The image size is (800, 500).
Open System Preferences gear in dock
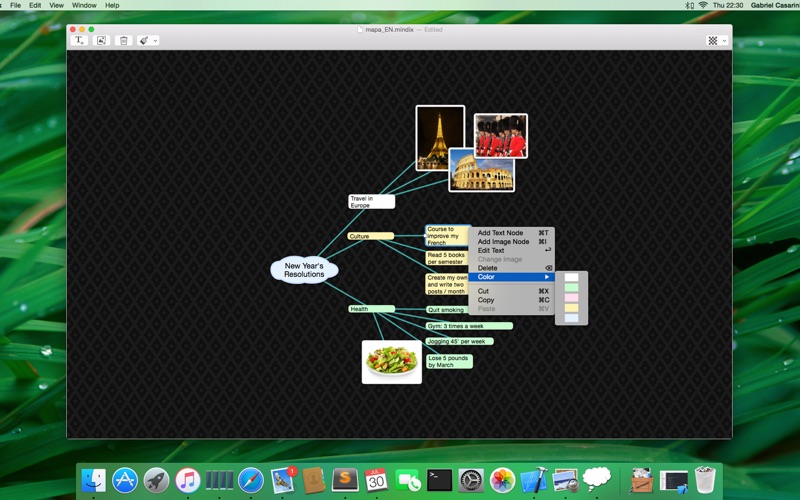(x=470, y=481)
